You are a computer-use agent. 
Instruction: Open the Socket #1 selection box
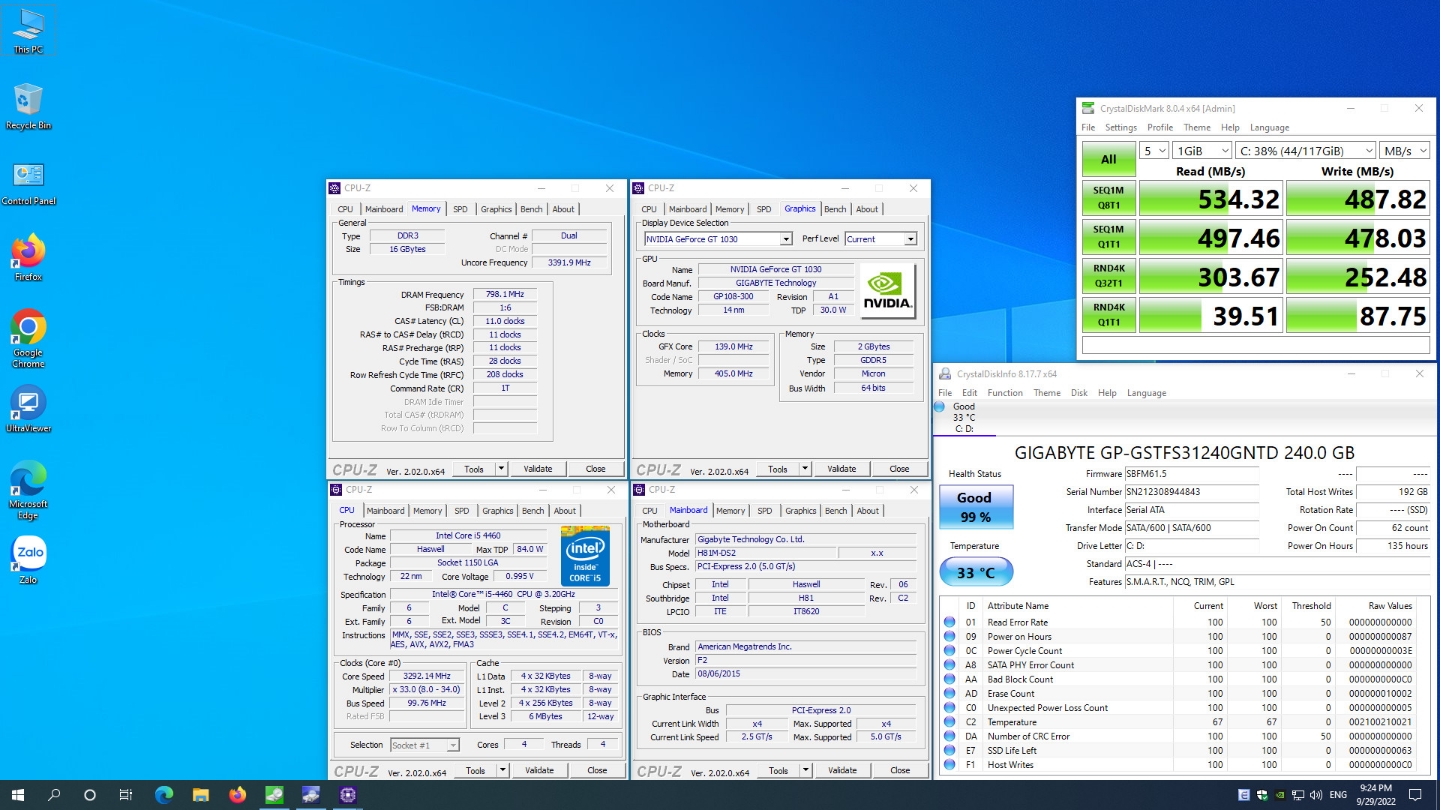point(424,745)
